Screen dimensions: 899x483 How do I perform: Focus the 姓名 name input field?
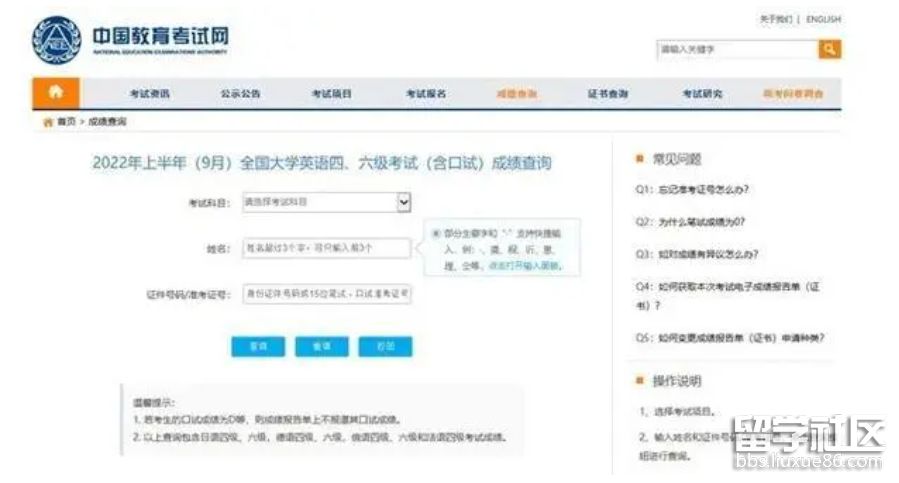[x=326, y=248]
